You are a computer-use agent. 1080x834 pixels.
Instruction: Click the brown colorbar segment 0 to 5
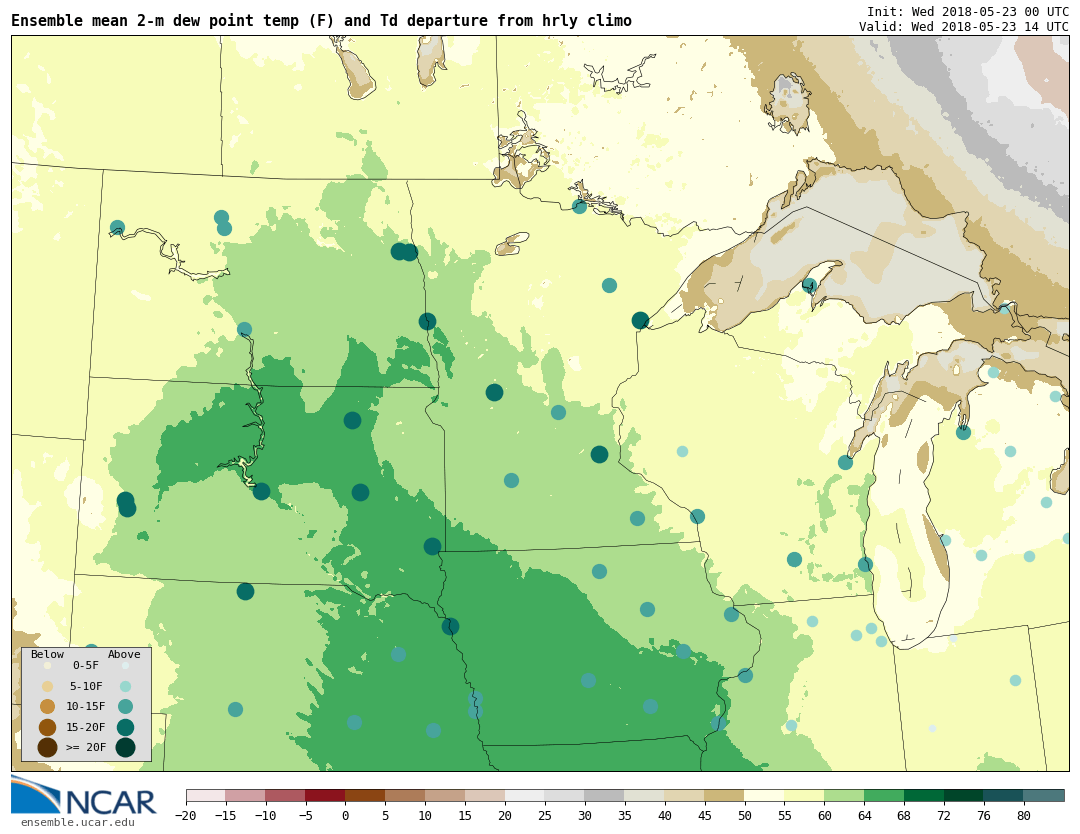[x=365, y=795]
